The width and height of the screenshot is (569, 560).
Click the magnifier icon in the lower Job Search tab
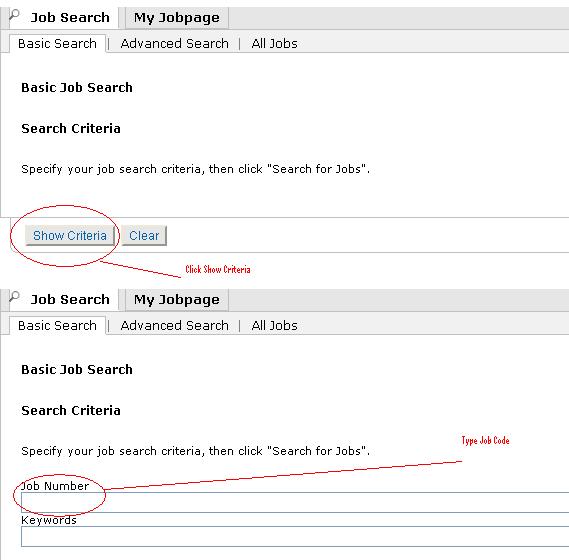click(x=14, y=297)
